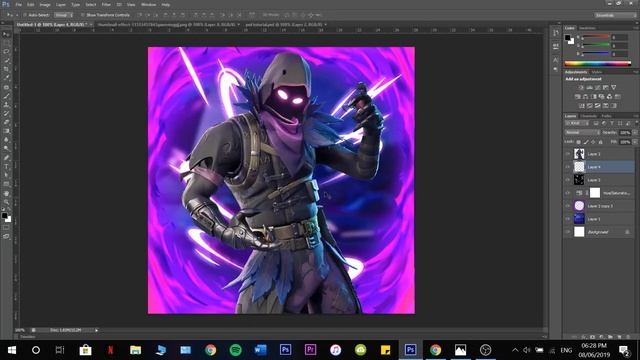Image resolution: width=640 pixels, height=360 pixels.
Task: Adjust the green G color slider
Action: [596, 45]
